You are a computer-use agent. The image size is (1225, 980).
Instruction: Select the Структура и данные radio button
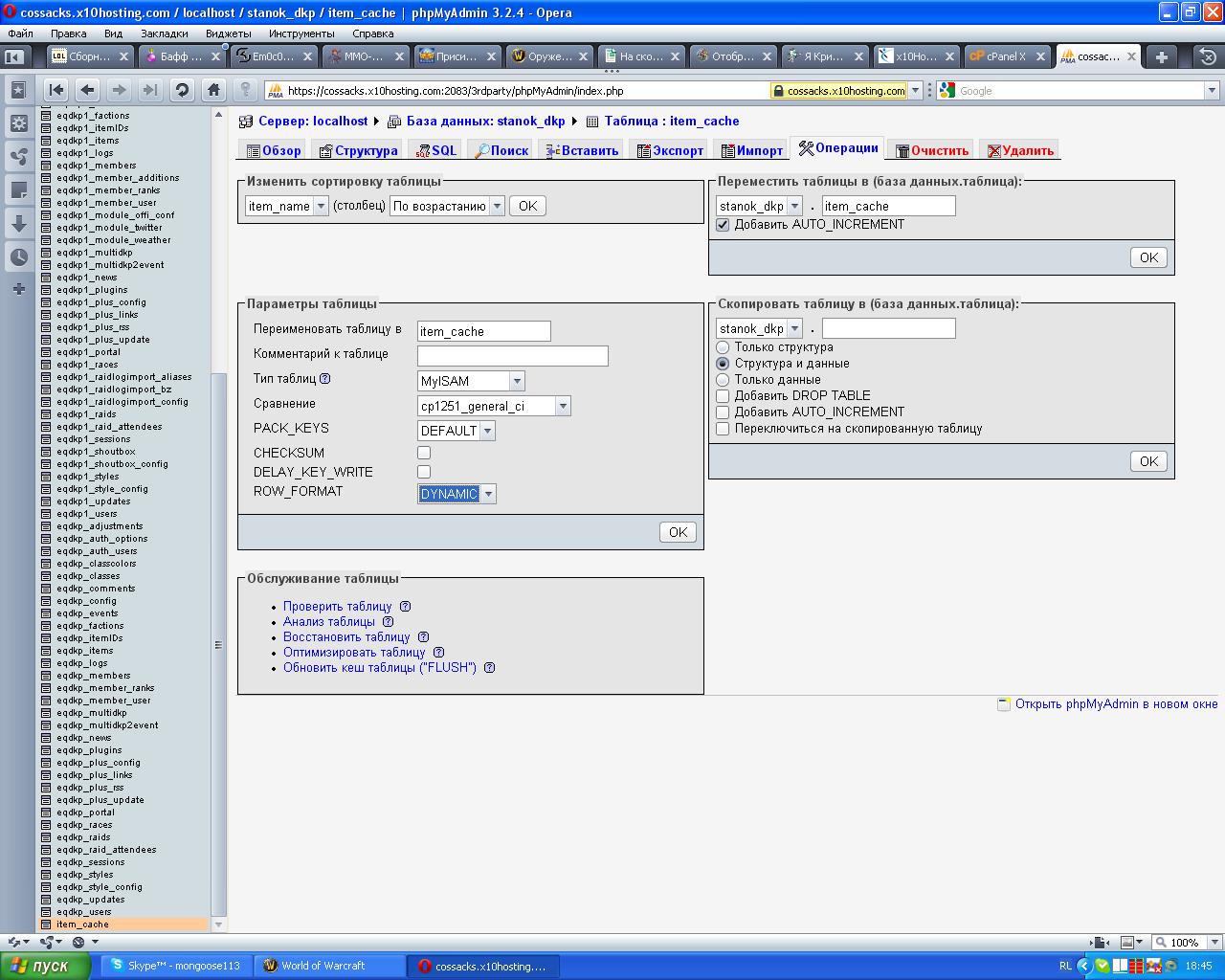coord(723,364)
